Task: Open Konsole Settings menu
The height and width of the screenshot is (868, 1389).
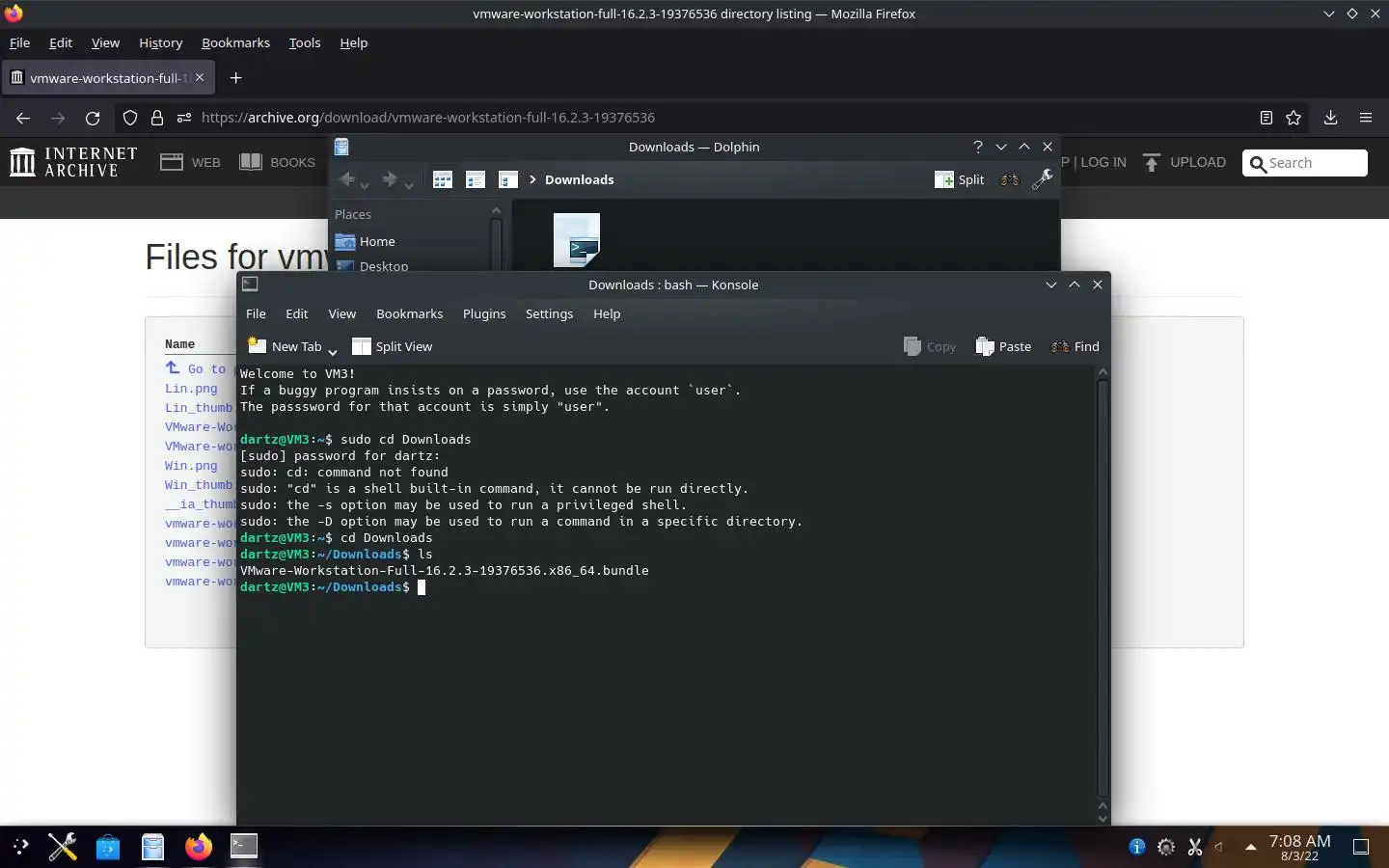Action: coord(549,313)
